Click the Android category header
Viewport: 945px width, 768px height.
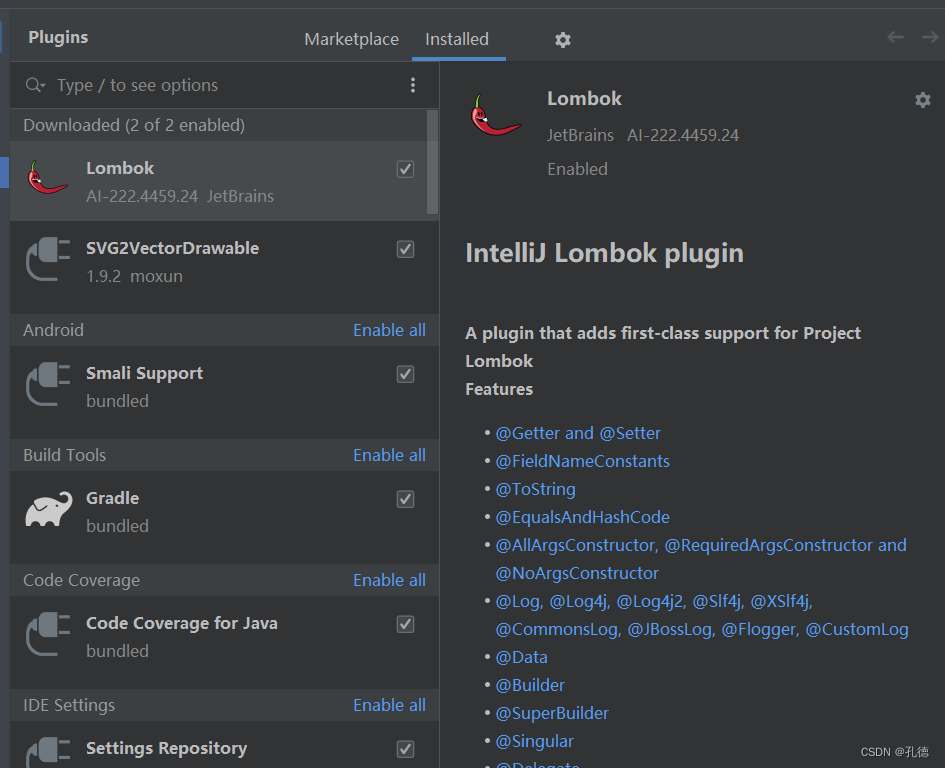54,330
